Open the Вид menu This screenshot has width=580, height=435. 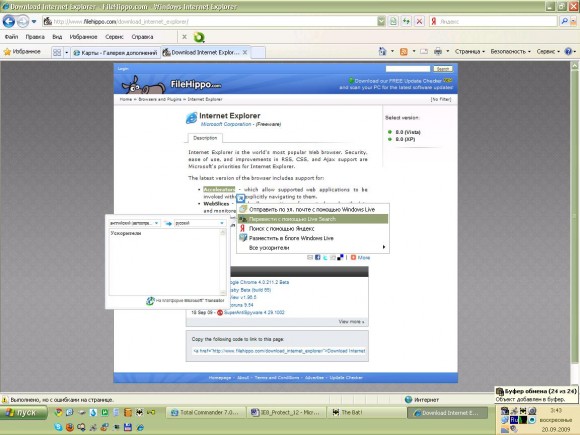click(x=57, y=37)
